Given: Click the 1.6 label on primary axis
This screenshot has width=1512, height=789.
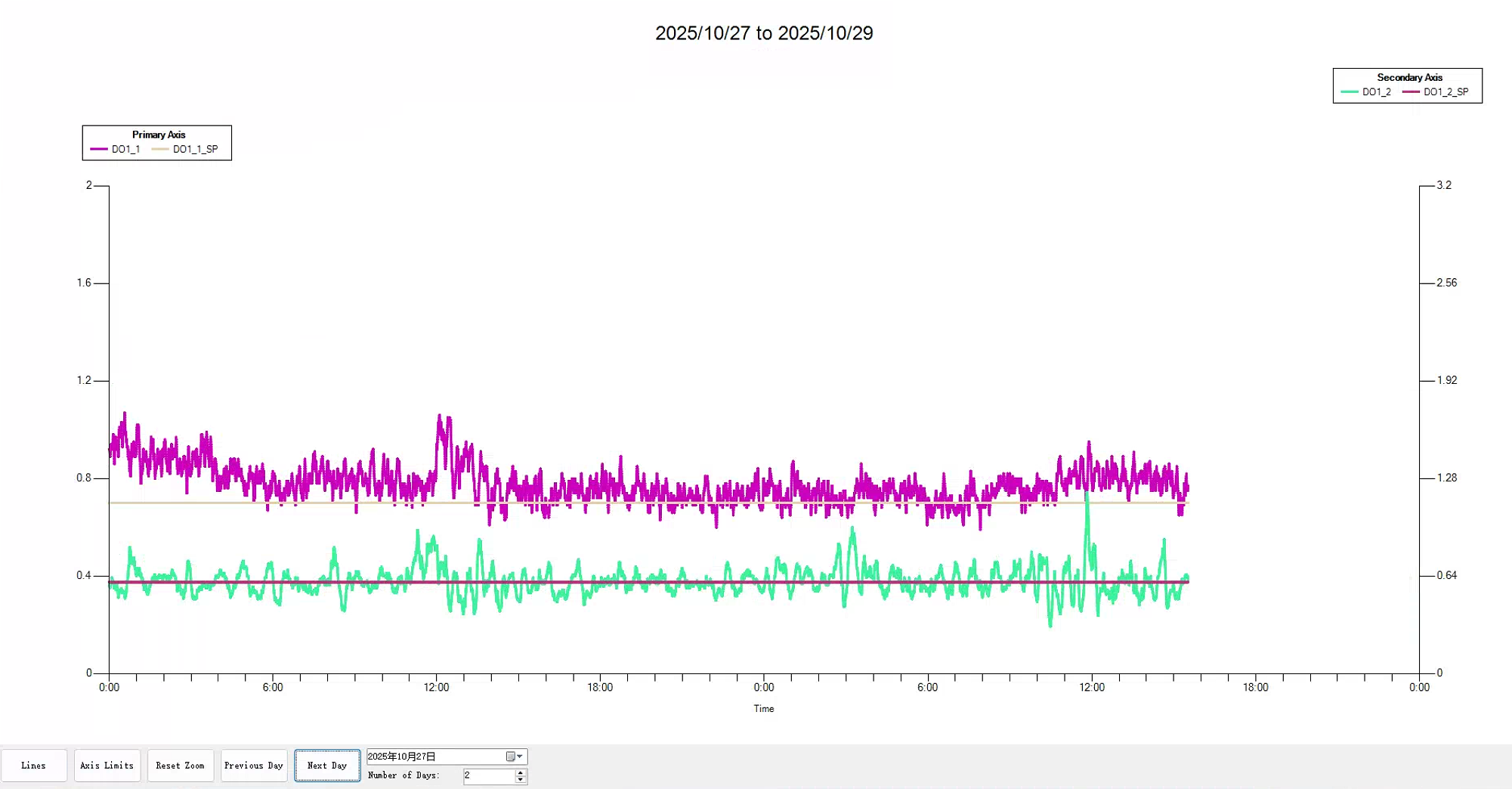Looking at the screenshot, I should point(84,283).
